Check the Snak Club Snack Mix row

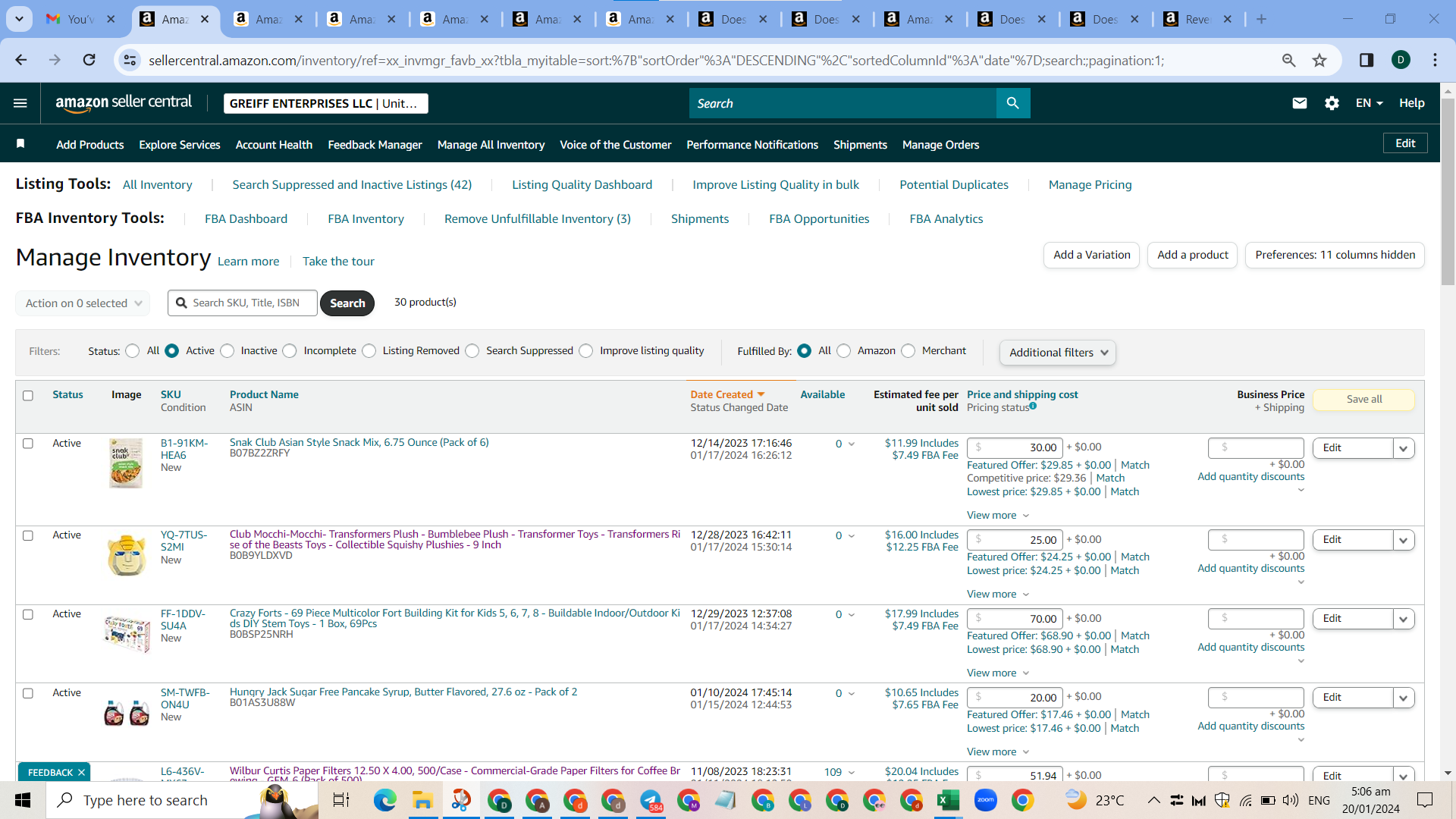28,444
